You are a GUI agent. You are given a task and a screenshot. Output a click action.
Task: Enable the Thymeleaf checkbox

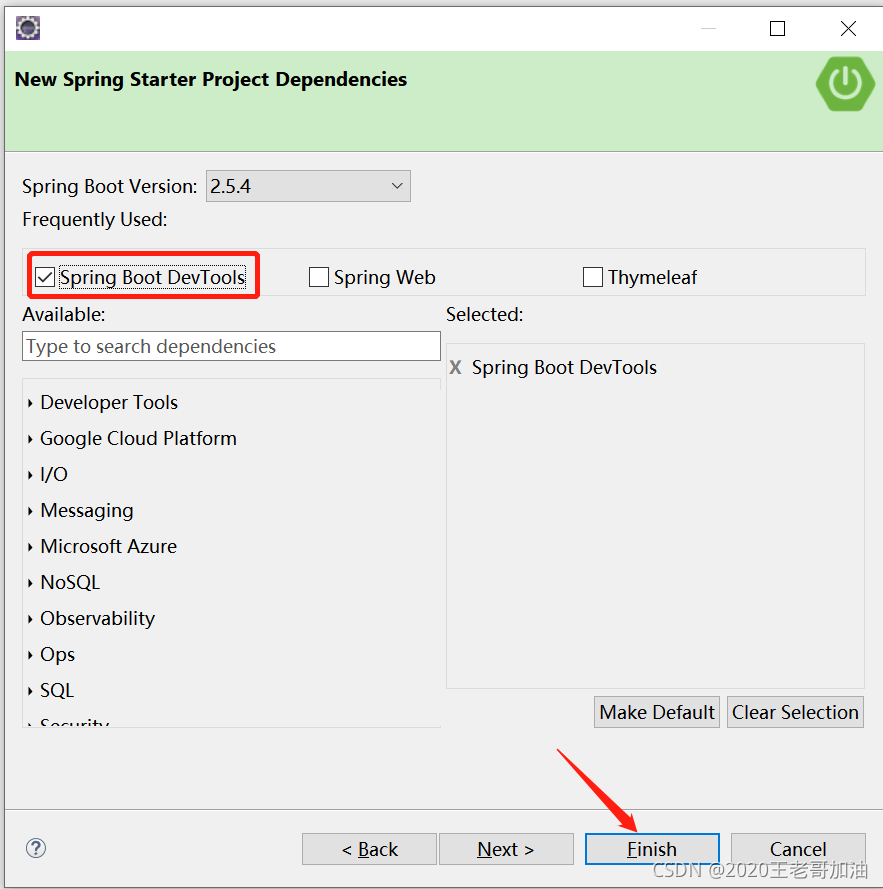[593, 277]
